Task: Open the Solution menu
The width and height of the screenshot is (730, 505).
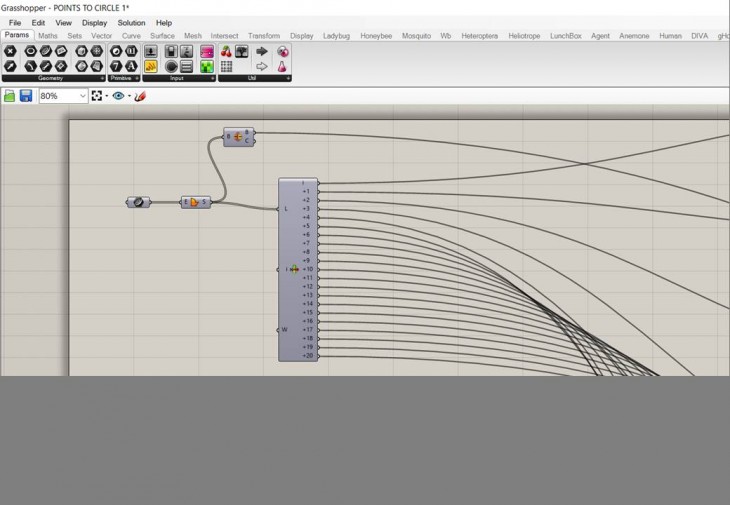Action: coord(131,22)
